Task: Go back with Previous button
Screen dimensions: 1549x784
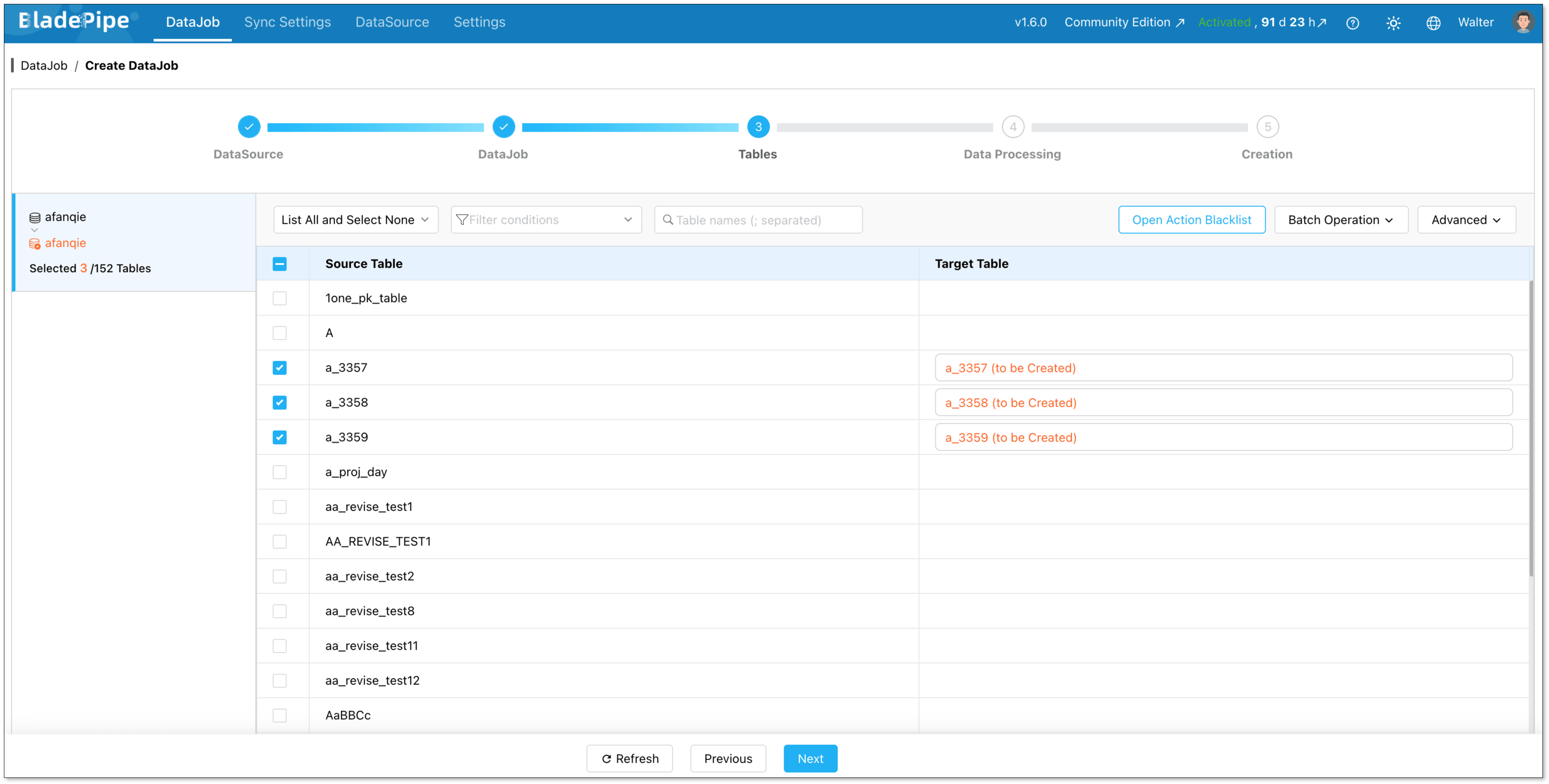Action: pyautogui.click(x=728, y=759)
